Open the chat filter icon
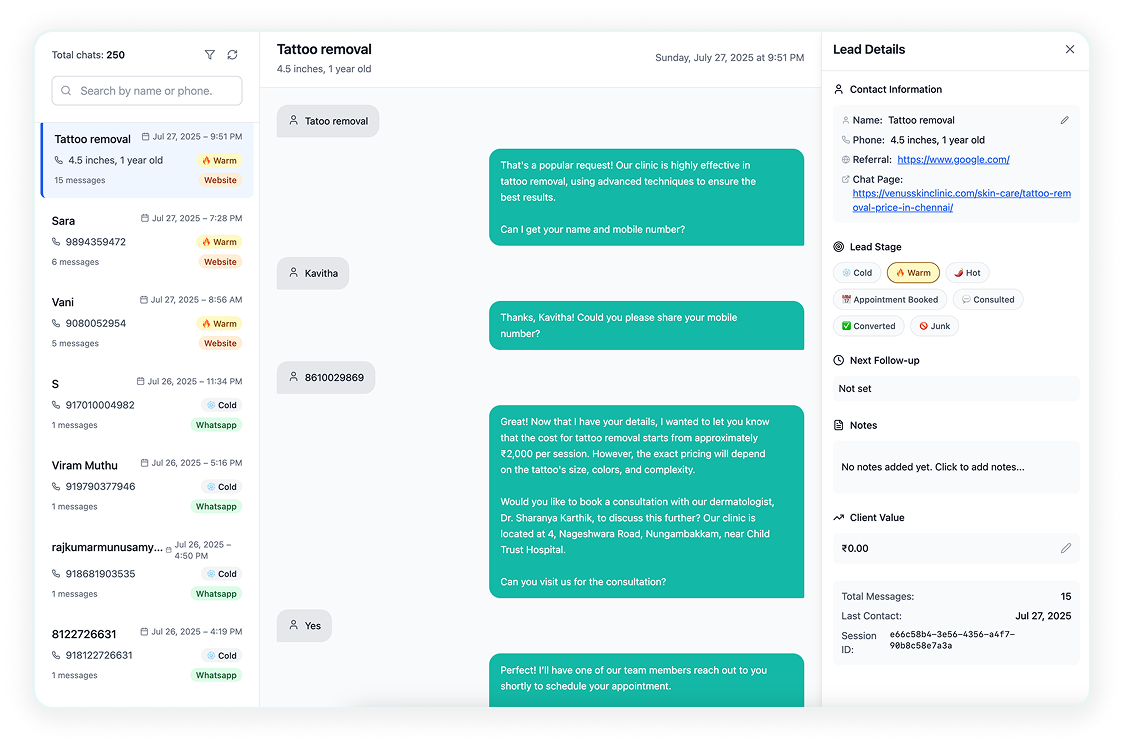Image resolution: width=1126 pixels, height=747 pixels. [209, 55]
